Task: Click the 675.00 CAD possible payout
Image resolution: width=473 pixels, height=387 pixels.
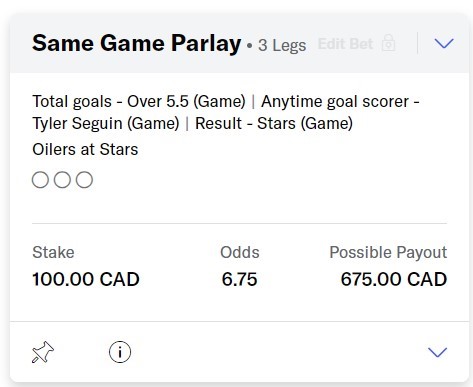Action: (x=394, y=279)
